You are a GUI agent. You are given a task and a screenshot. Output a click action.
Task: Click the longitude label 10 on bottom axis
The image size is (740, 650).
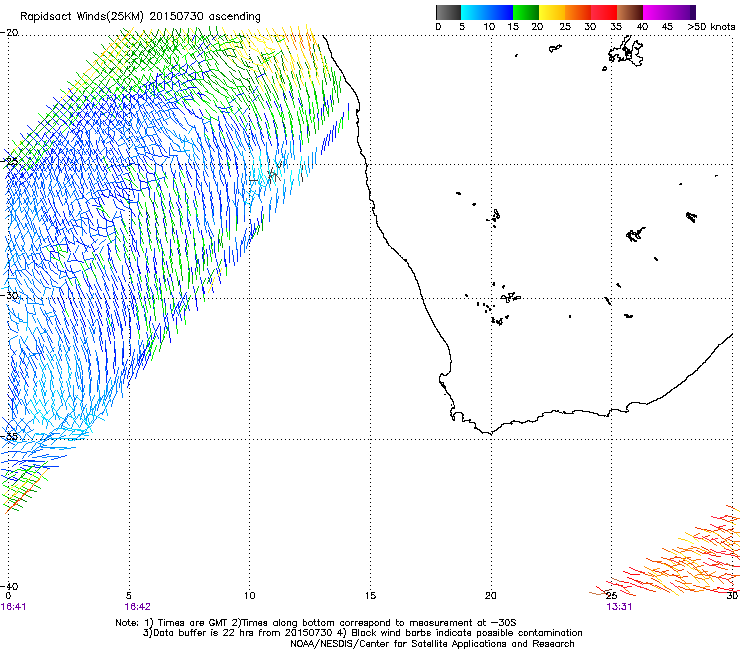coord(250,596)
